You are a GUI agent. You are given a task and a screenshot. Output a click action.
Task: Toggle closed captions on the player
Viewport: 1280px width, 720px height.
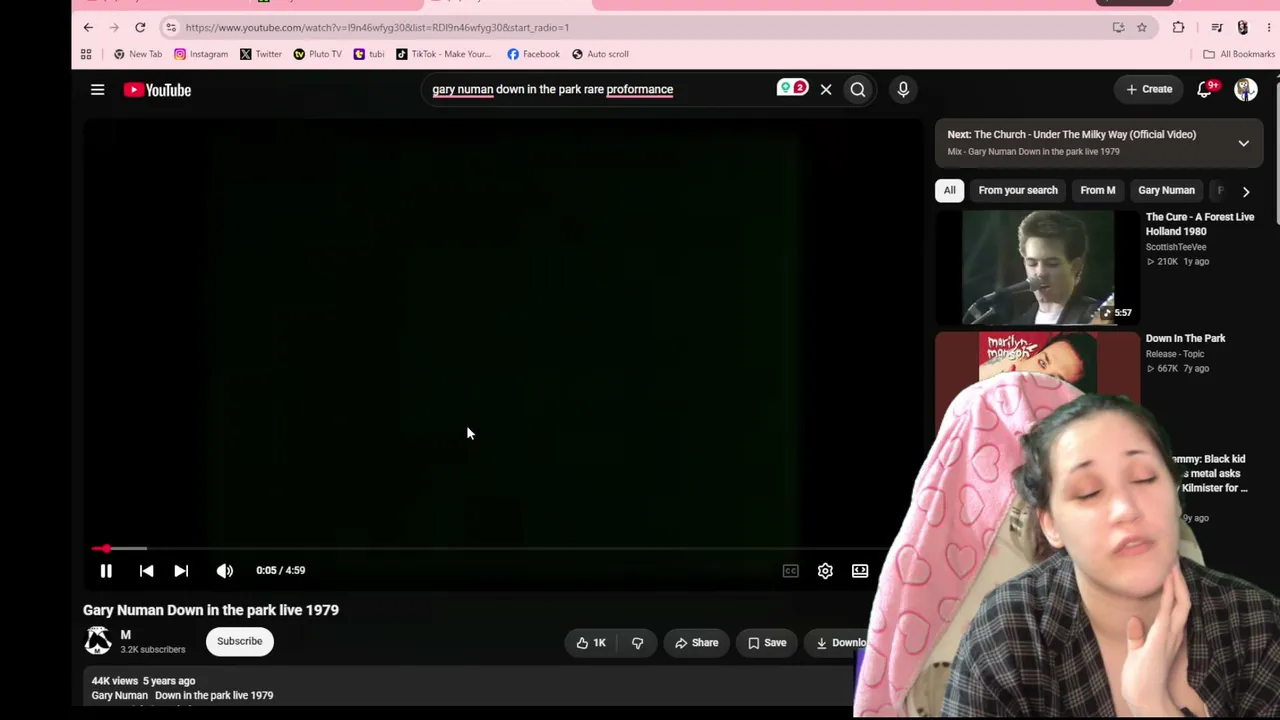point(790,571)
